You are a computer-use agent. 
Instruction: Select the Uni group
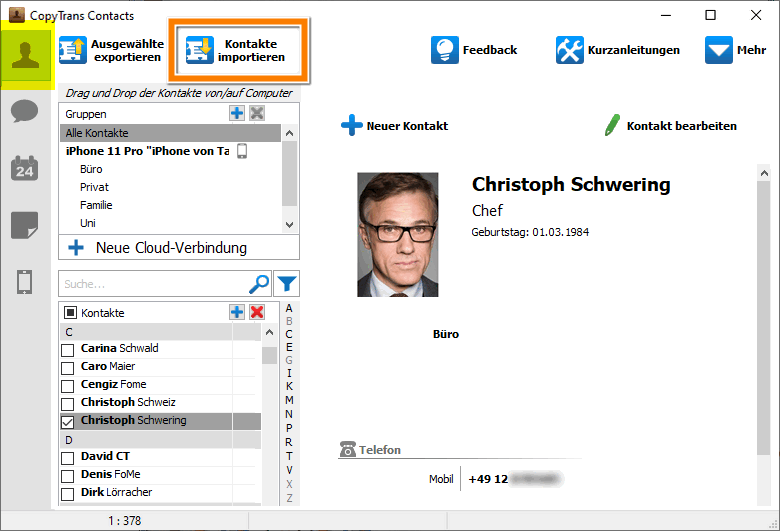(88, 223)
